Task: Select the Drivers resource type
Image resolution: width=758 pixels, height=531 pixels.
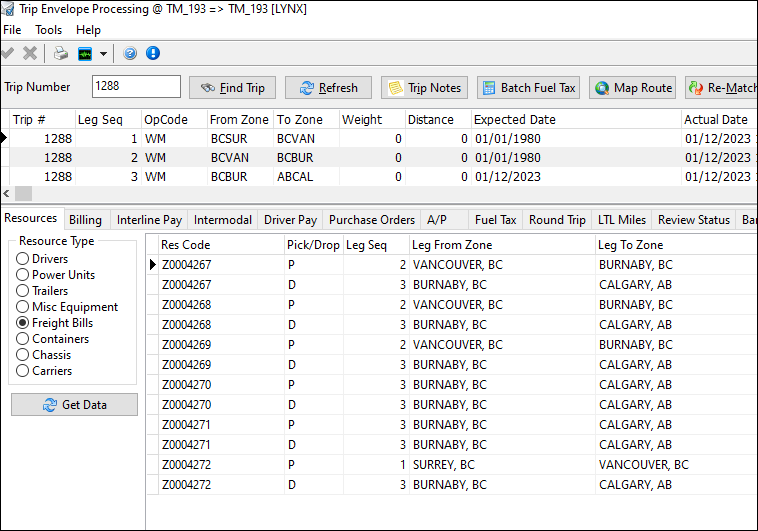Action: 23,259
